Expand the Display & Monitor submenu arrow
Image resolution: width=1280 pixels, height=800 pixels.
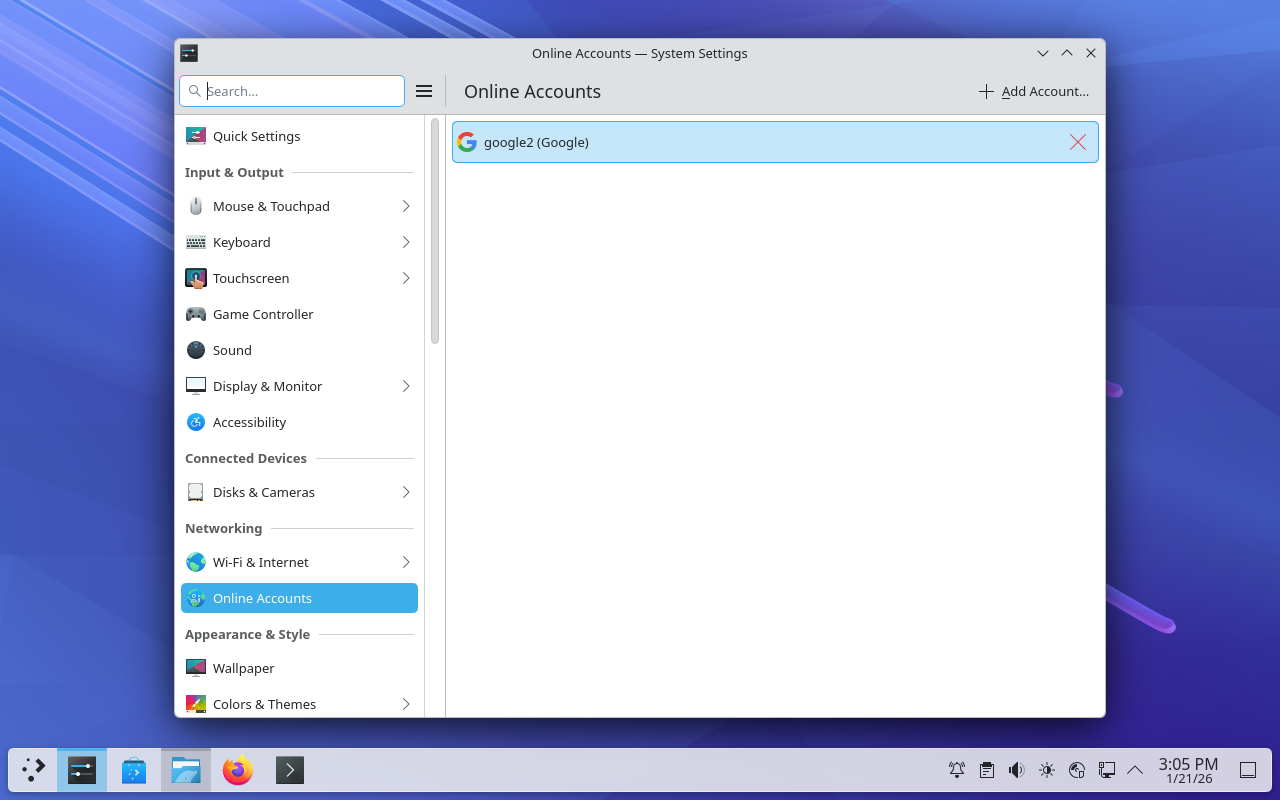pos(406,386)
